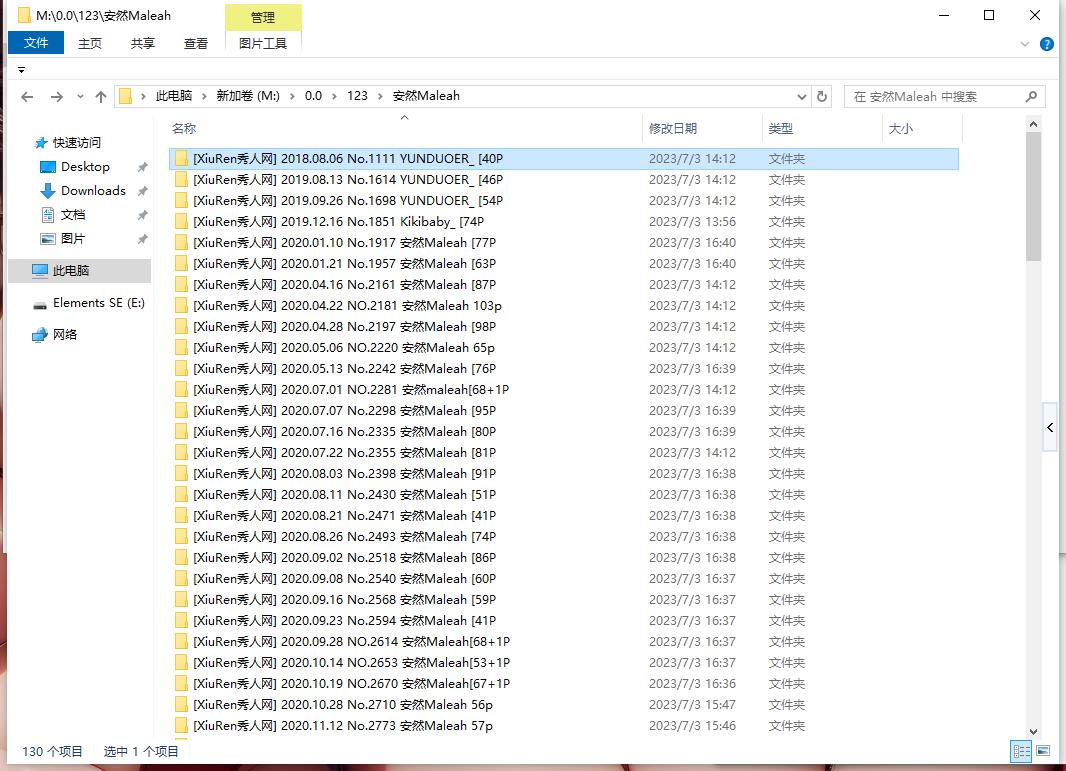Click the pin icon beside Downloads
The image size is (1066, 771).
pyautogui.click(x=142, y=191)
